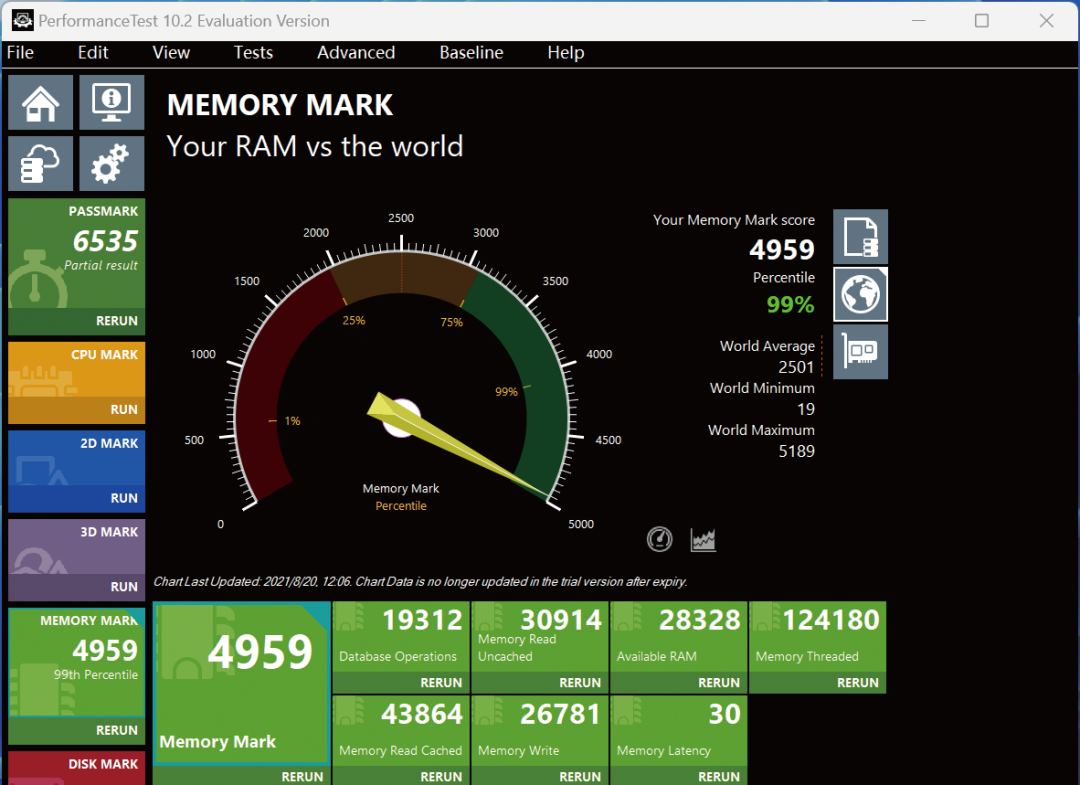Rerun the Memory Read Cached test
Image resolution: width=1080 pixels, height=785 pixels.
[401, 776]
